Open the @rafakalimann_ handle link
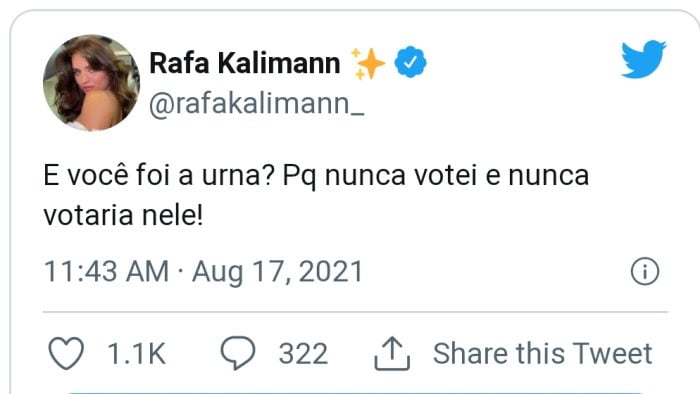The image size is (700, 394). coord(257,104)
